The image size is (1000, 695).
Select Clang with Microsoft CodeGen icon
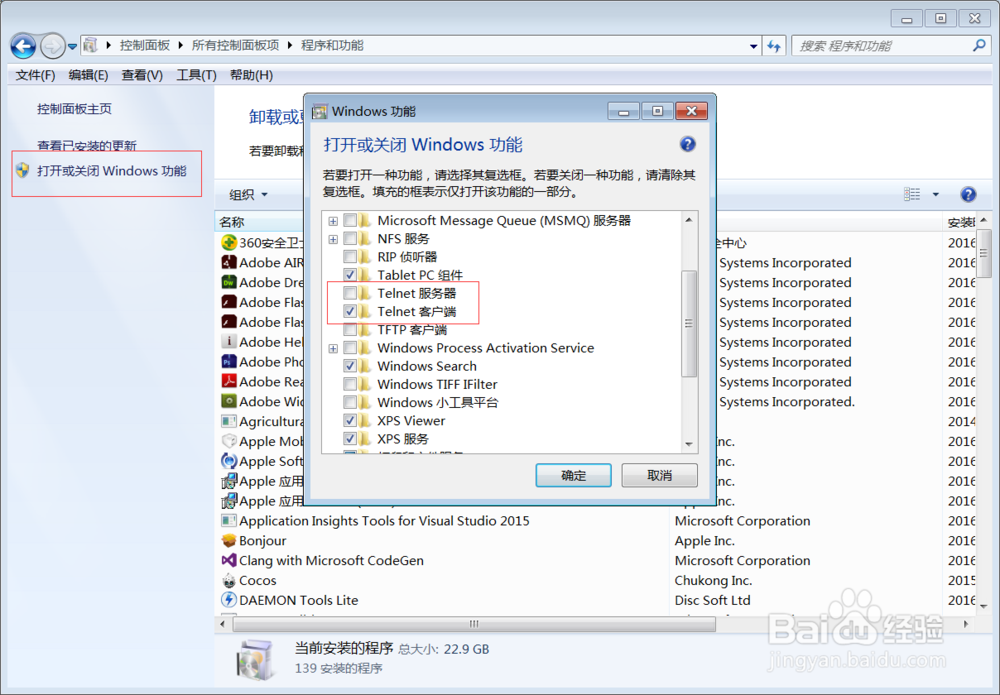[x=228, y=560]
